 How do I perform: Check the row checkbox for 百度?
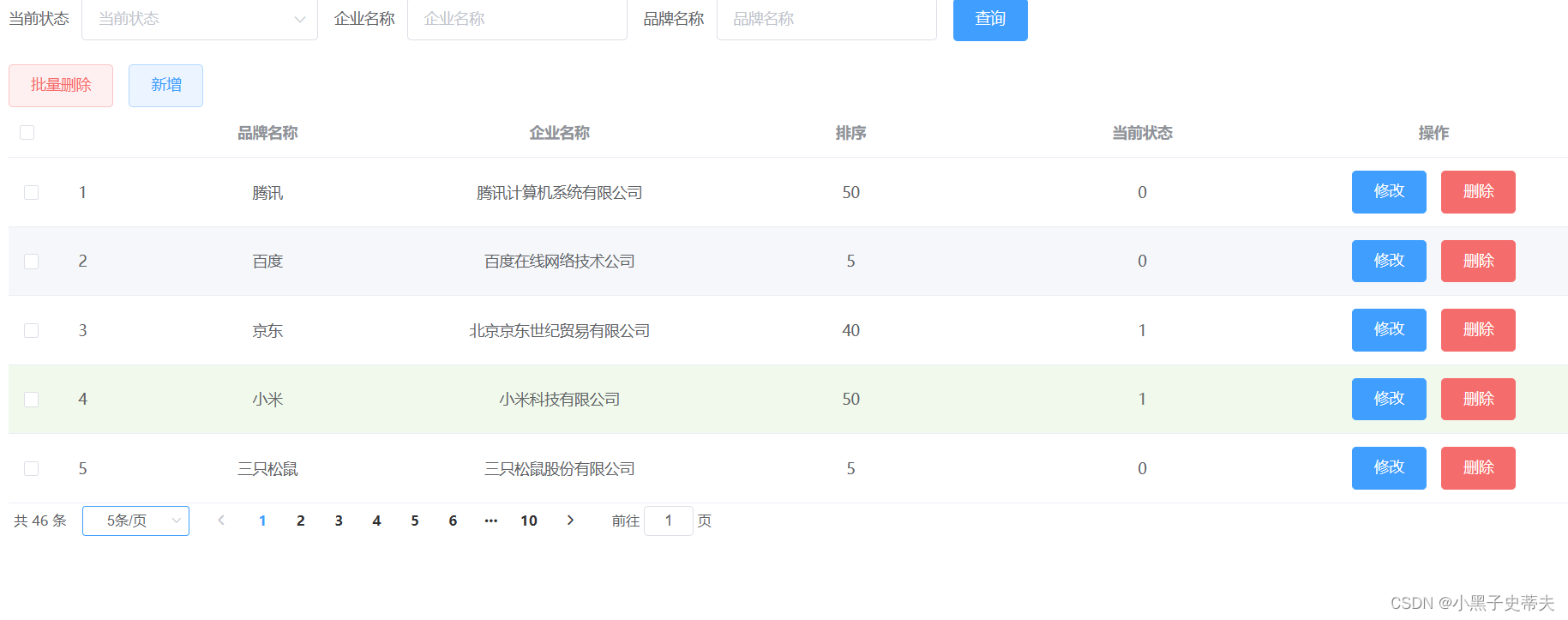32,261
